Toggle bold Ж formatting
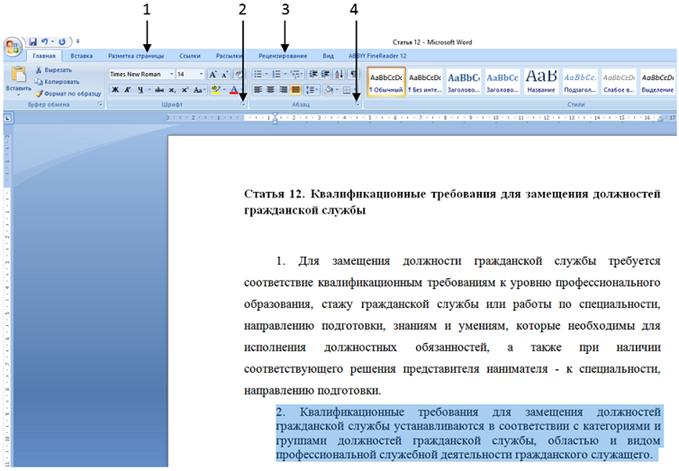679x471 pixels. (115, 90)
